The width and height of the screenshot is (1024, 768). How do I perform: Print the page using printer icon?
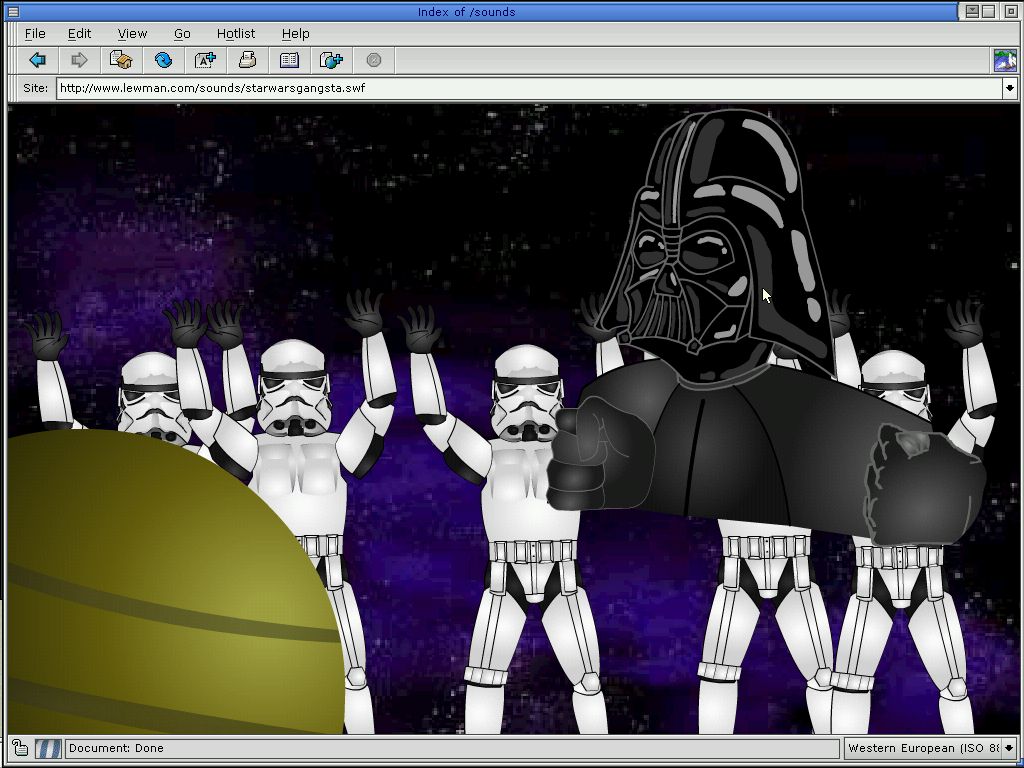click(247, 60)
